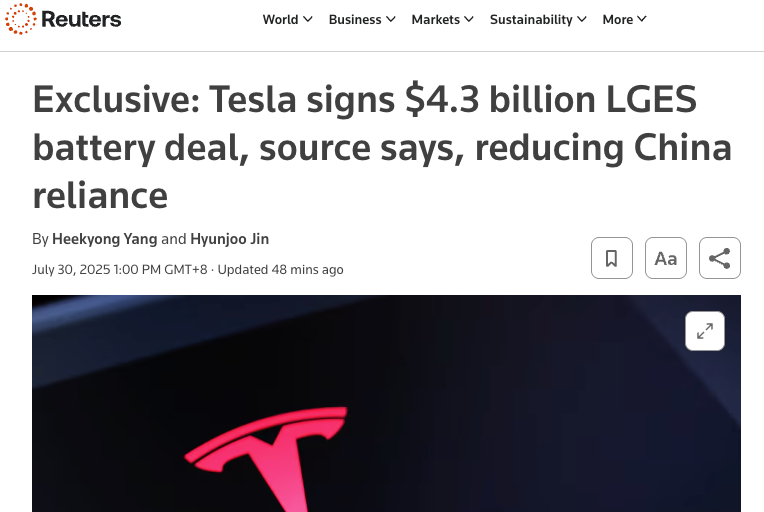The height and width of the screenshot is (512, 764).
Task: Expand the Sustainability menu chevron
Action: point(582,19)
